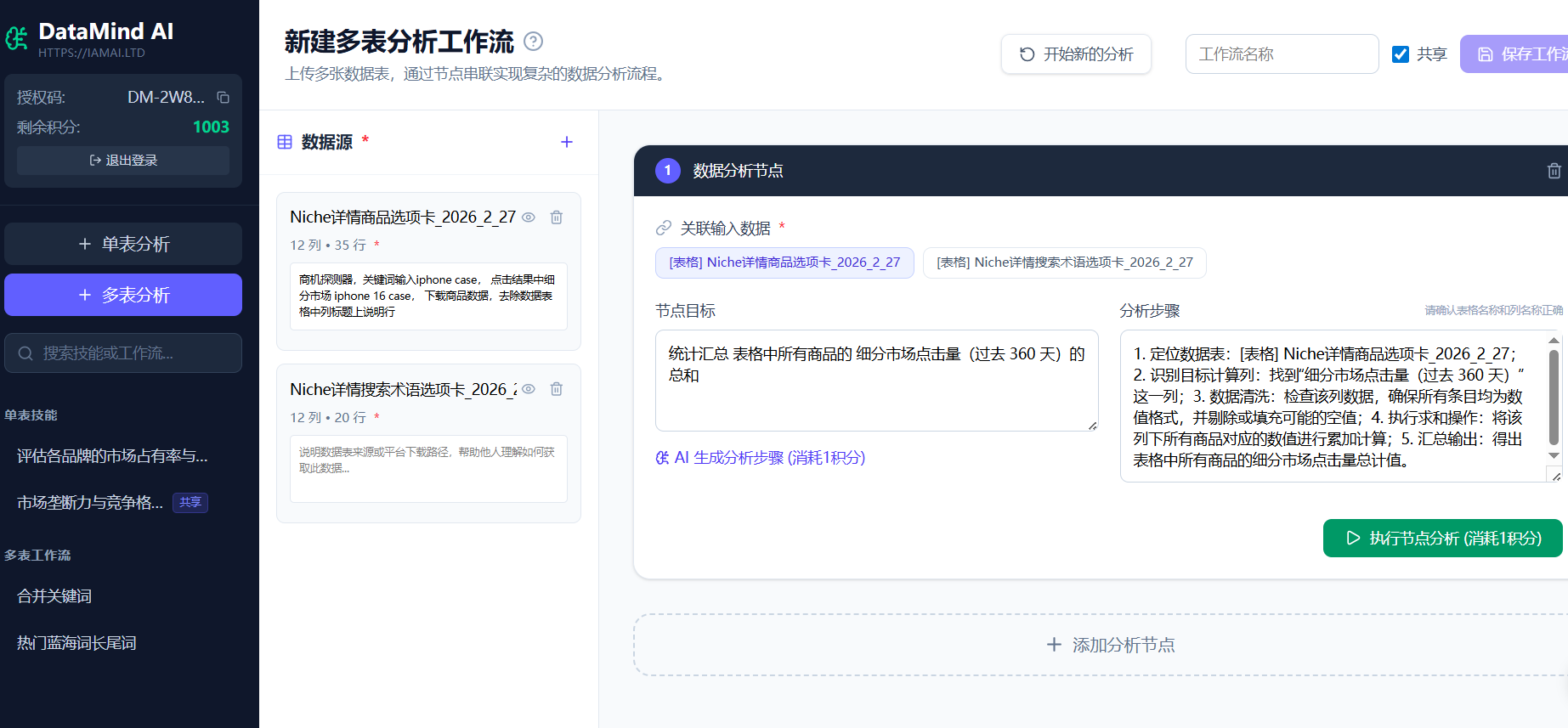Copy the authorization code DM-2W8
Image resolution: width=1568 pixels, height=728 pixels.
pyautogui.click(x=223, y=98)
